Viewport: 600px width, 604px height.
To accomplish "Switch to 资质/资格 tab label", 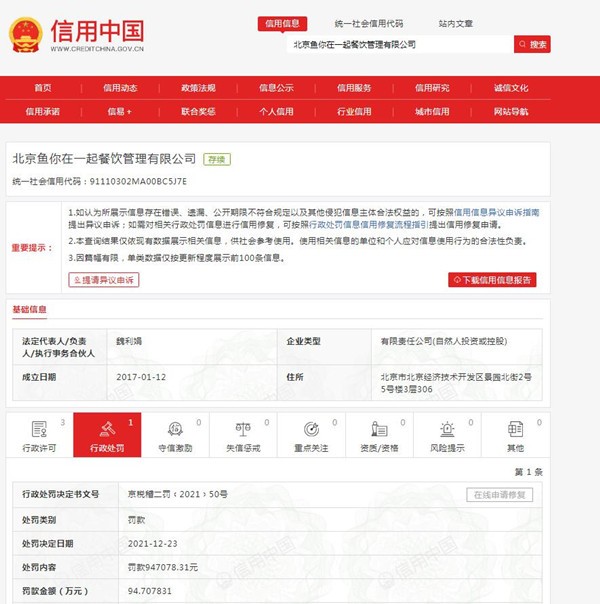I will click(379, 448).
